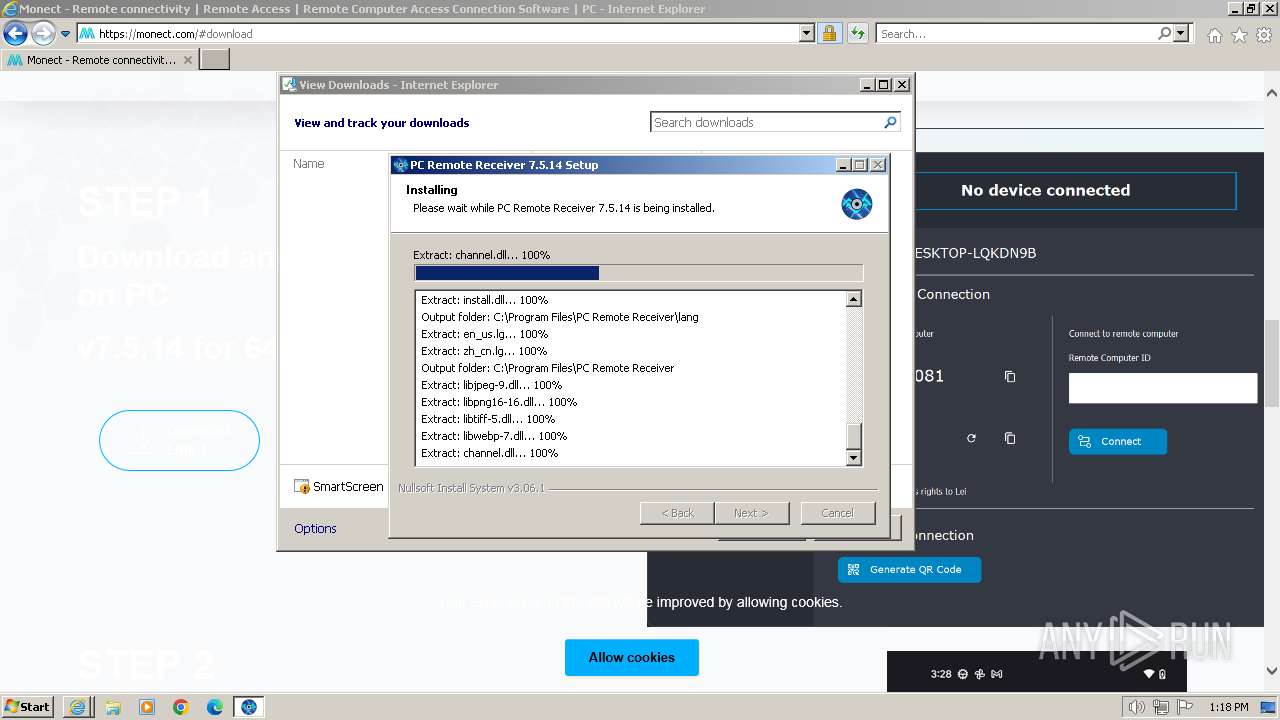1280x720 pixels.
Task: Open Windows Media Player taskbar icon
Action: pos(147,707)
